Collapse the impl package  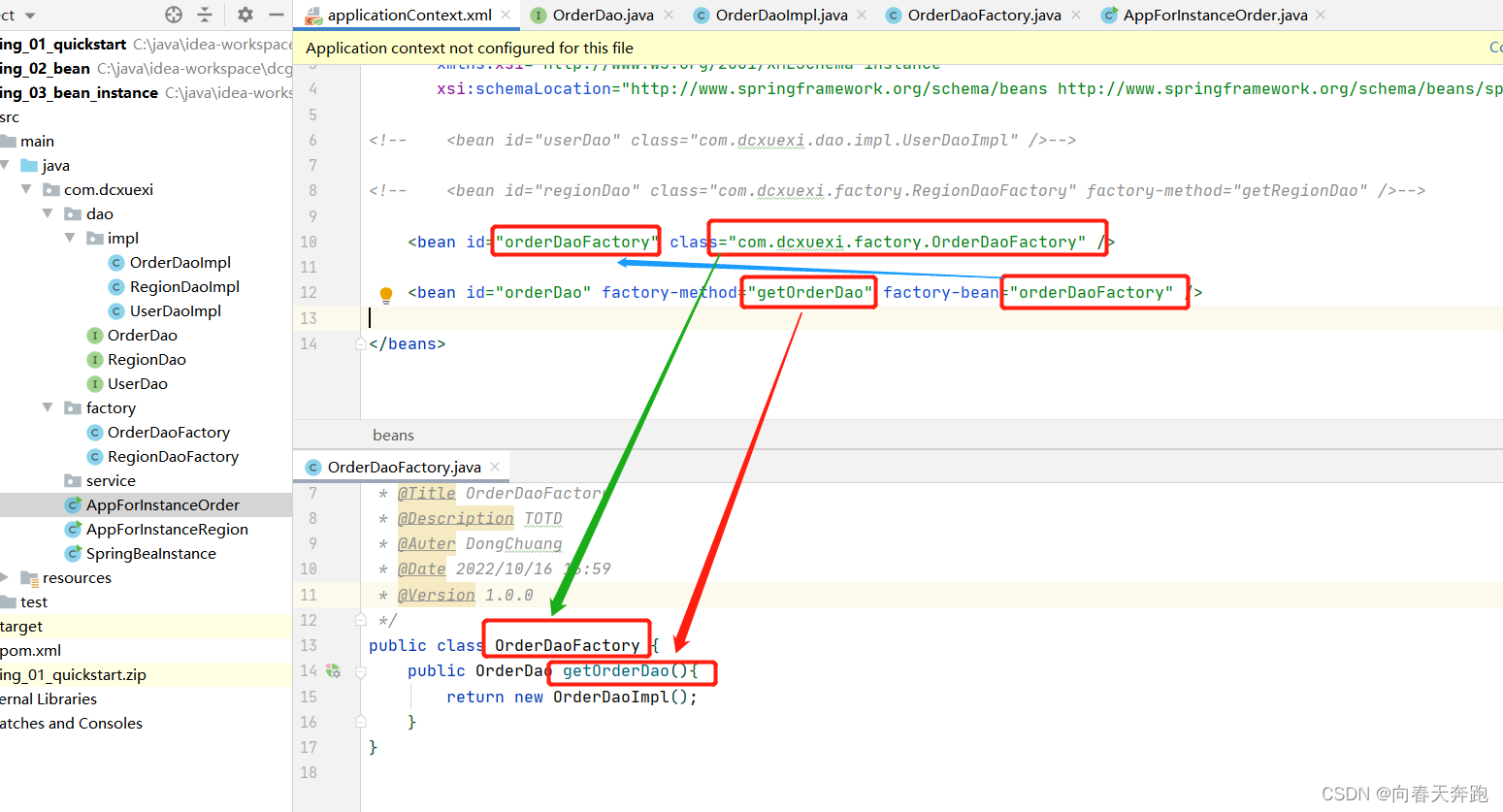pyautogui.click(x=70, y=238)
